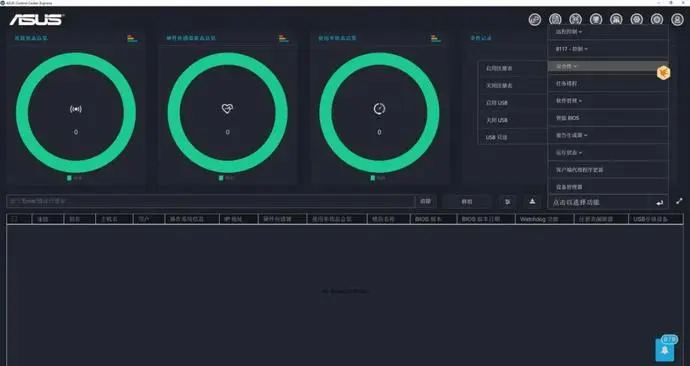
Task: Click the legend label under the middle ring chart
Action: [x=227, y=178]
